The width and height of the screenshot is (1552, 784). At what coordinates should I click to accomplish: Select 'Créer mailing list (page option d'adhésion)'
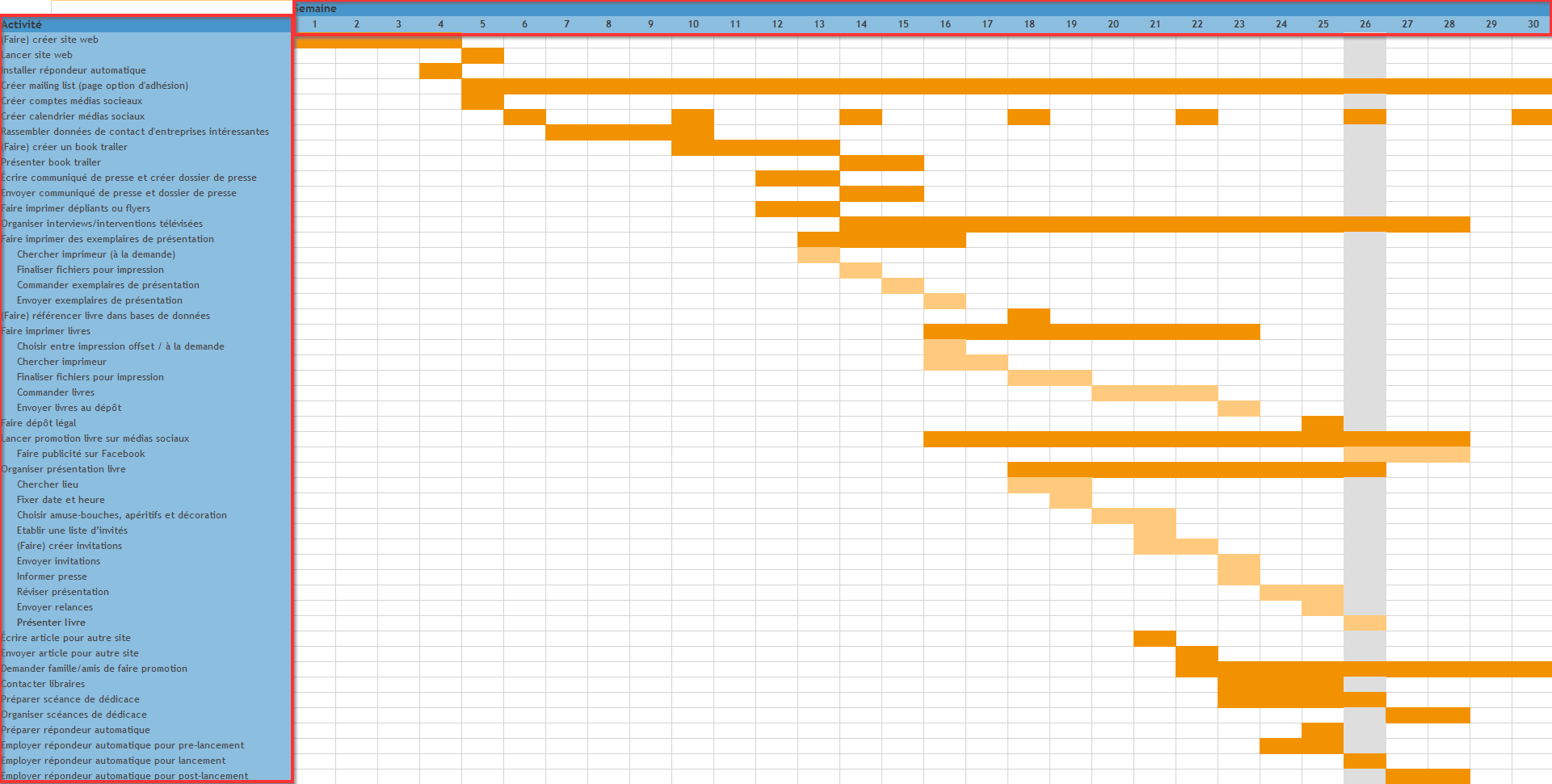click(x=146, y=86)
